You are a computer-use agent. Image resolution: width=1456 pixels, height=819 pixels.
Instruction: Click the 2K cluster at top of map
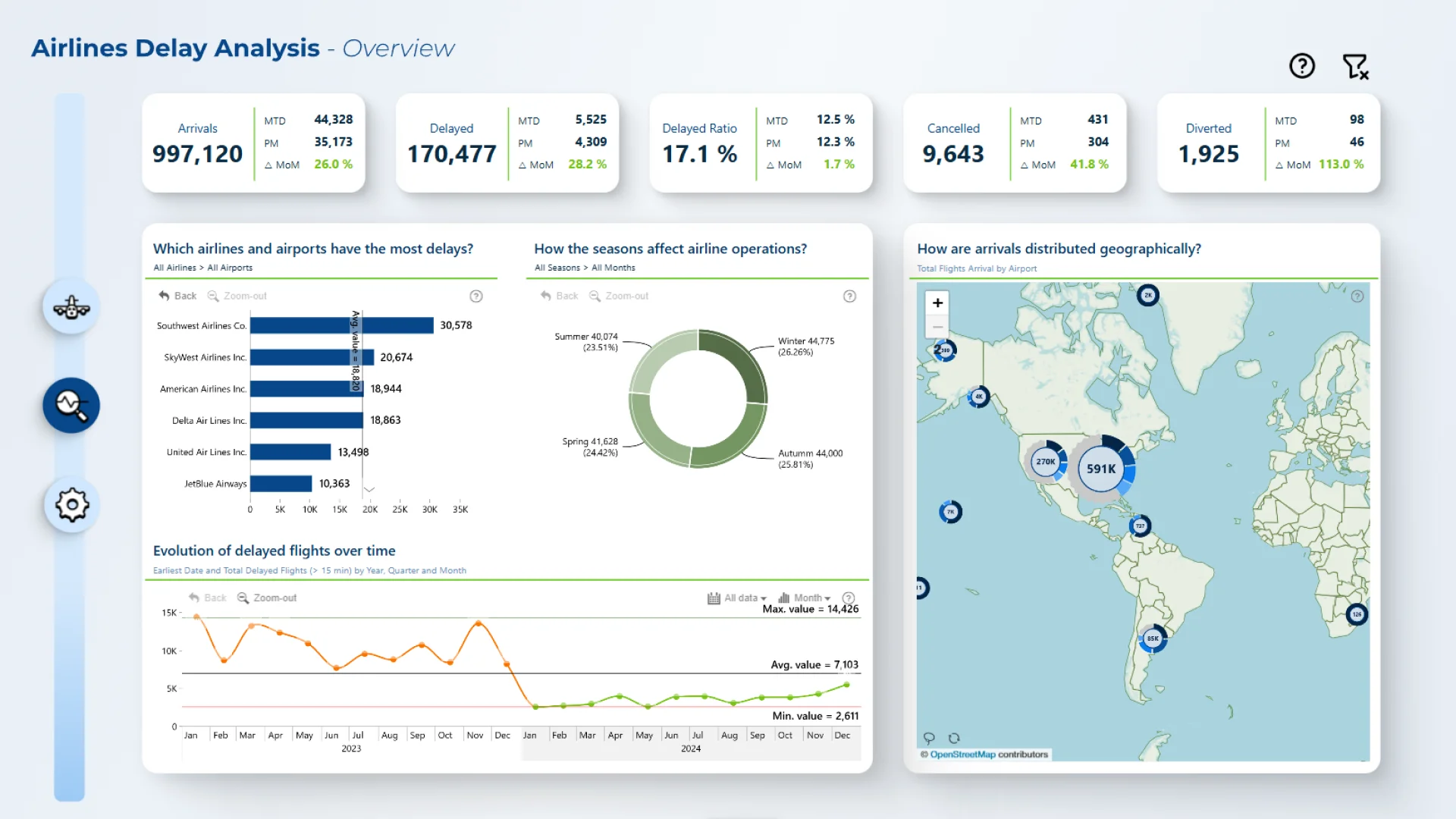tap(1148, 295)
